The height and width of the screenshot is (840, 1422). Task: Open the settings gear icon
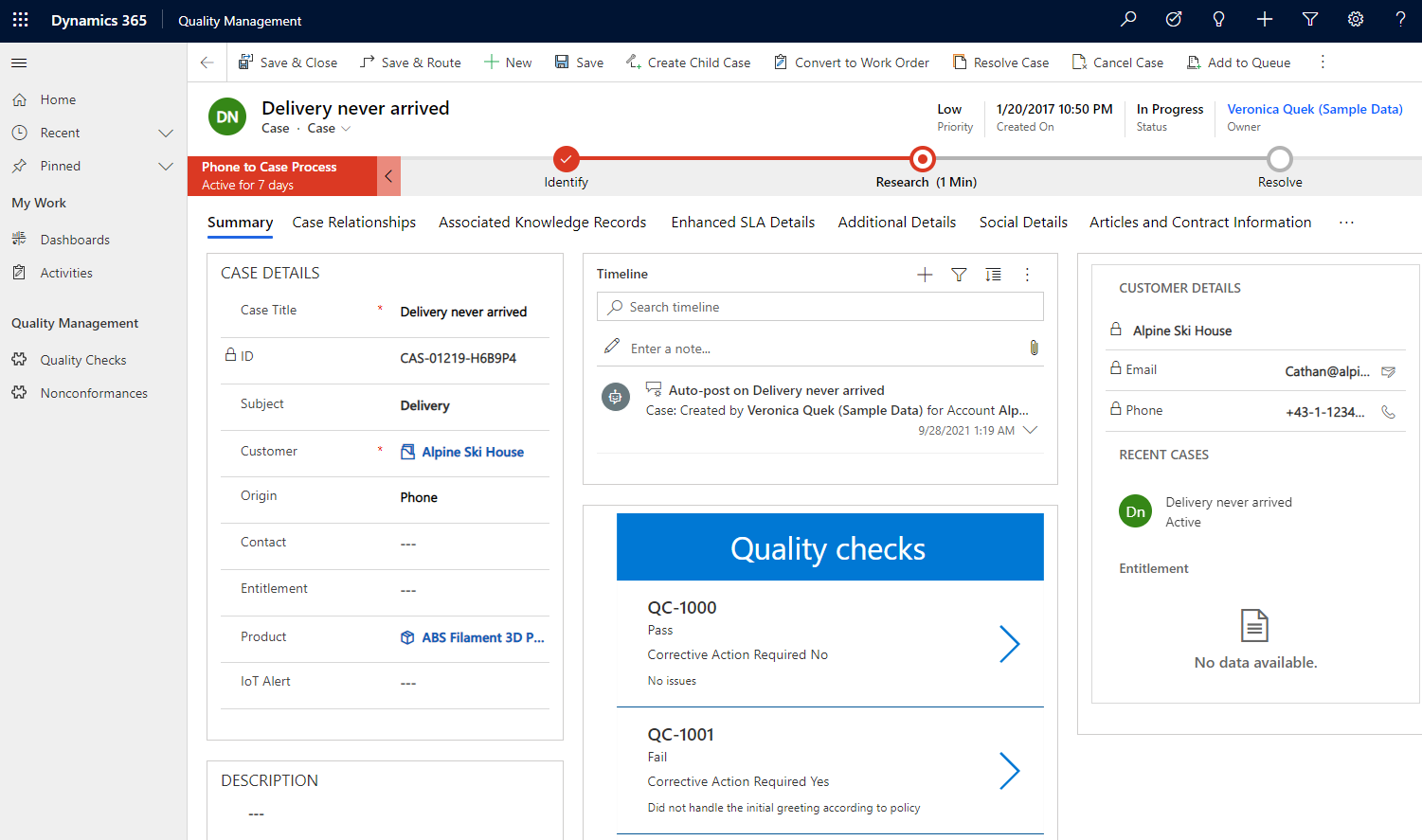(1356, 20)
